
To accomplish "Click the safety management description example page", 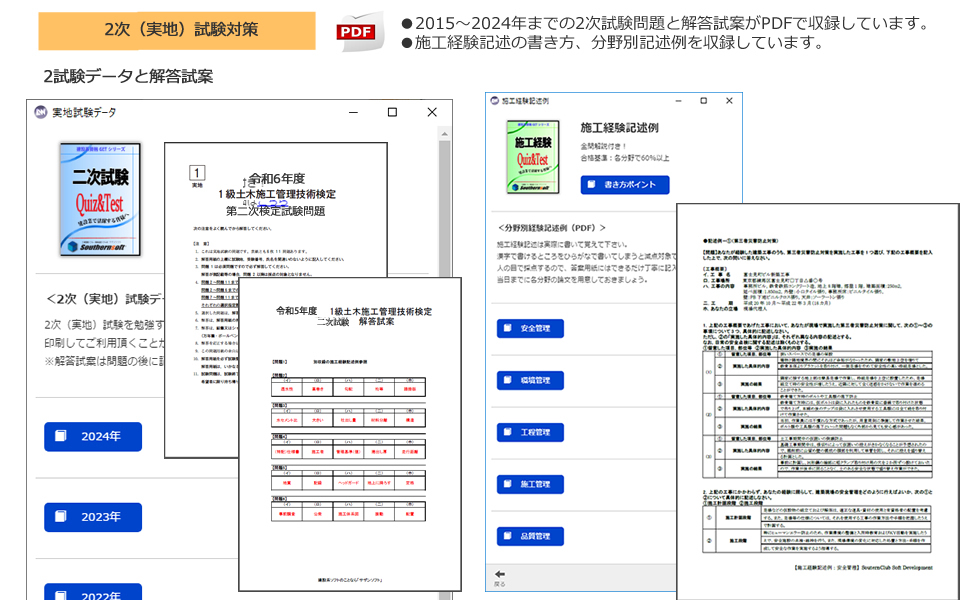I will pos(818,401).
